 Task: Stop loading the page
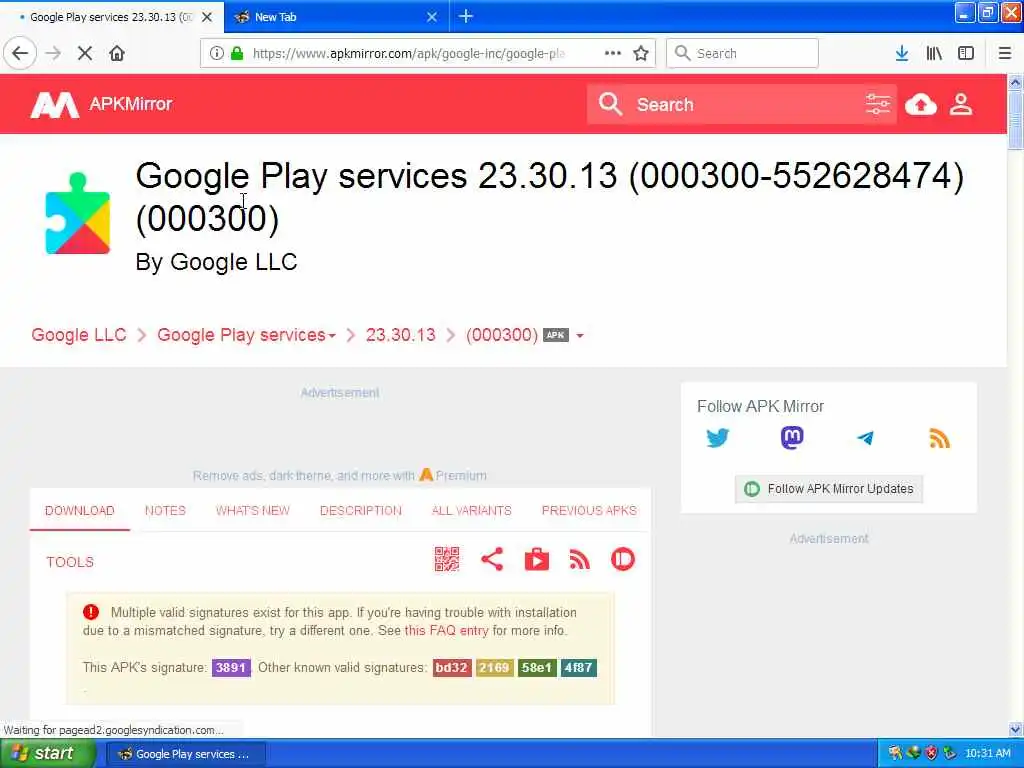point(85,54)
